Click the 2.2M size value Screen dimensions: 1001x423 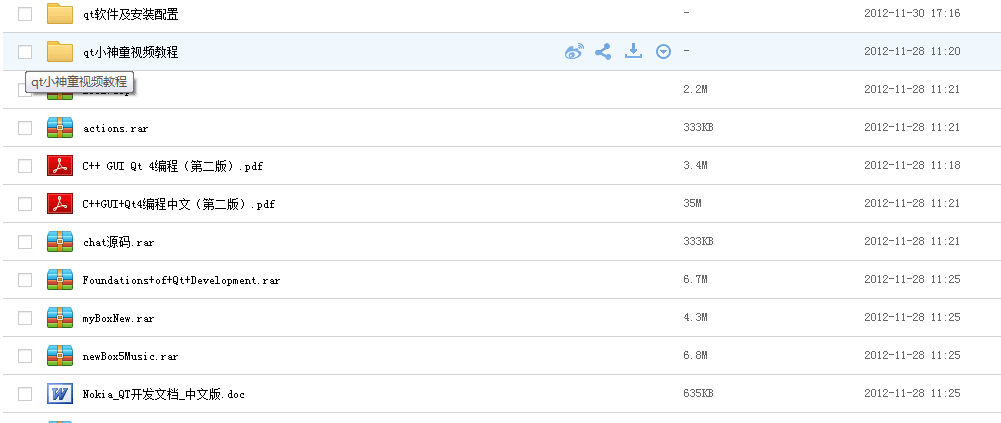695,89
